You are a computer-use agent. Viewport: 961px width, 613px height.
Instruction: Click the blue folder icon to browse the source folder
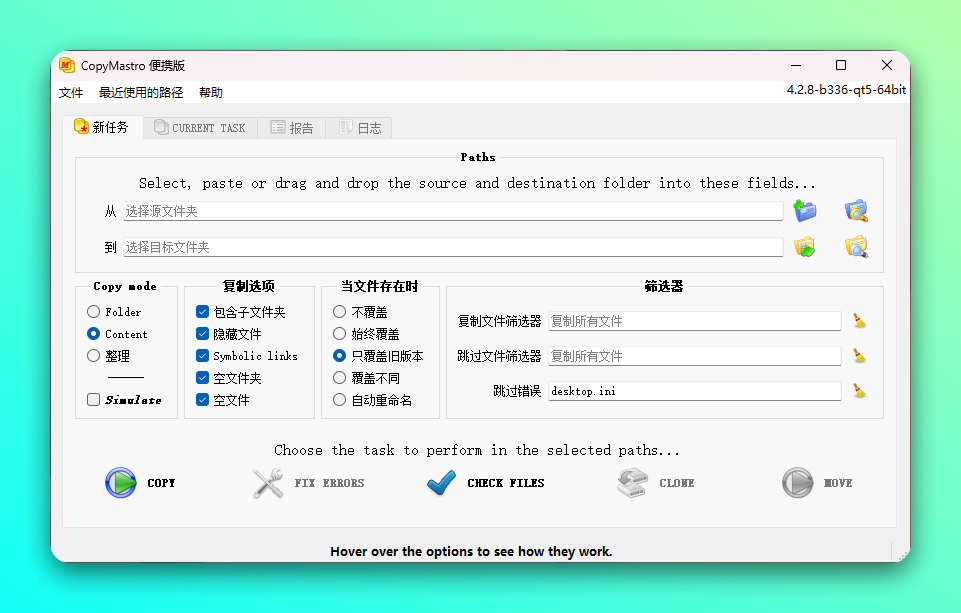[x=805, y=211]
